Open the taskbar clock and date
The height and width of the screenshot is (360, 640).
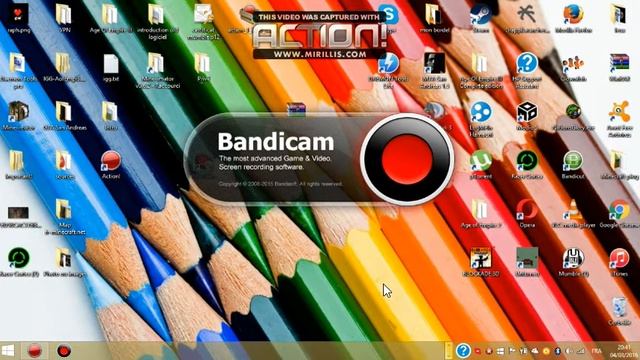(624, 351)
